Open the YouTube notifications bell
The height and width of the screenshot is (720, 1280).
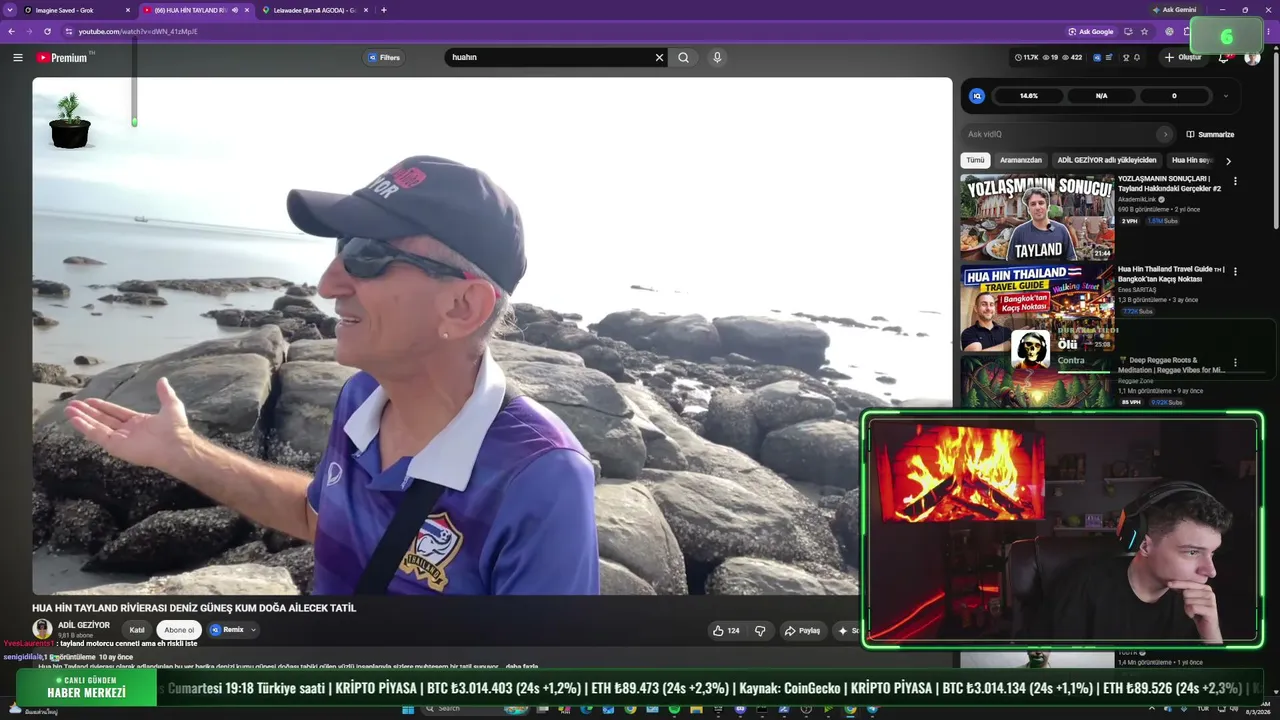[1223, 57]
